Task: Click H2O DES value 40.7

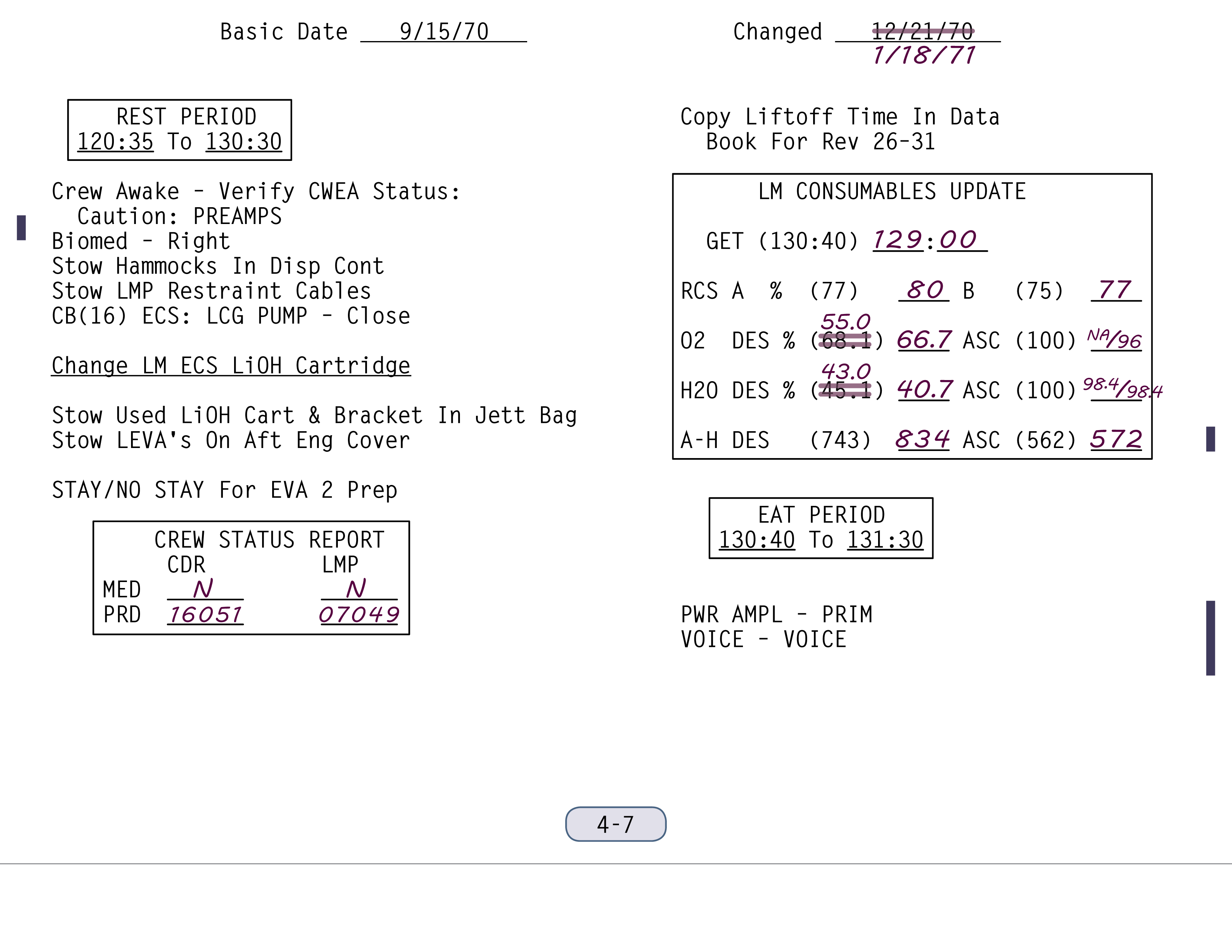Action: [x=925, y=389]
